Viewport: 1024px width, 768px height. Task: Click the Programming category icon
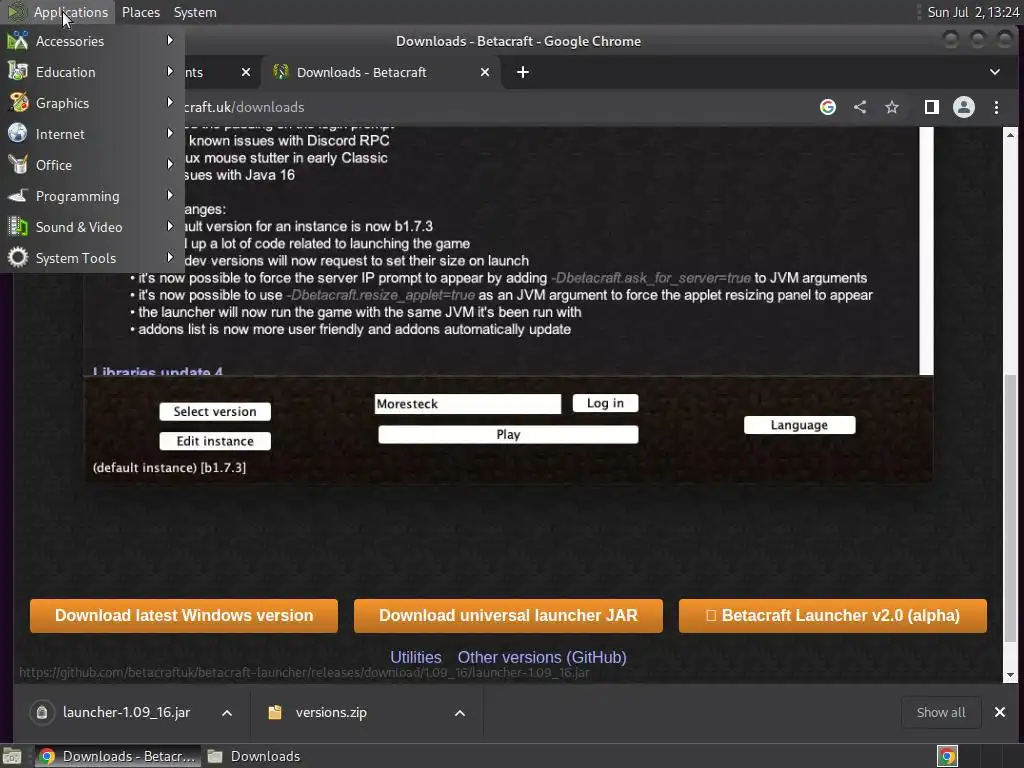[x=18, y=195]
